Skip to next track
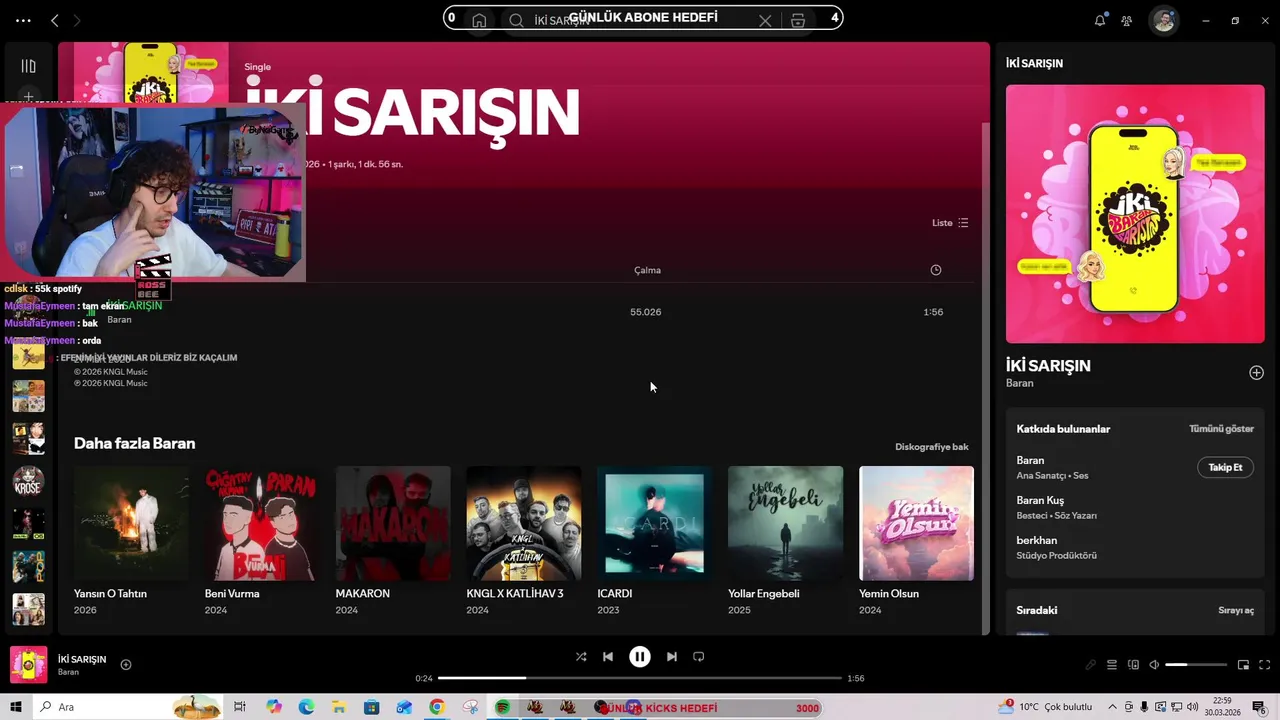The height and width of the screenshot is (720, 1280). [672, 657]
